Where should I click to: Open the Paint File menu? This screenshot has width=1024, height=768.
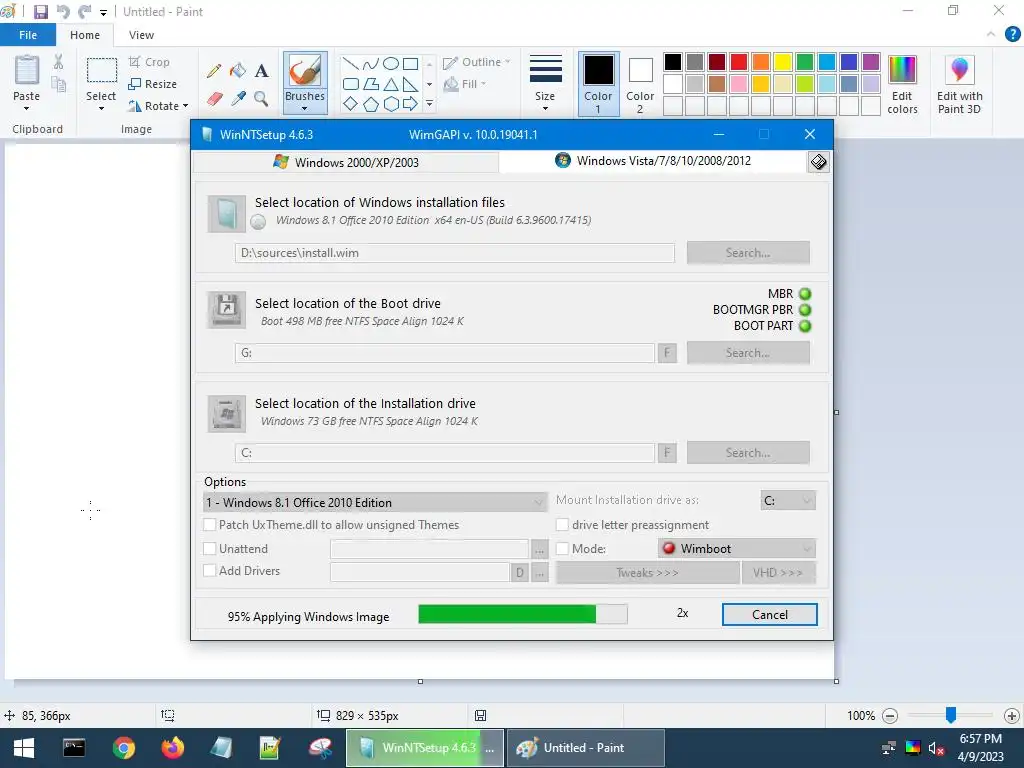tap(28, 35)
